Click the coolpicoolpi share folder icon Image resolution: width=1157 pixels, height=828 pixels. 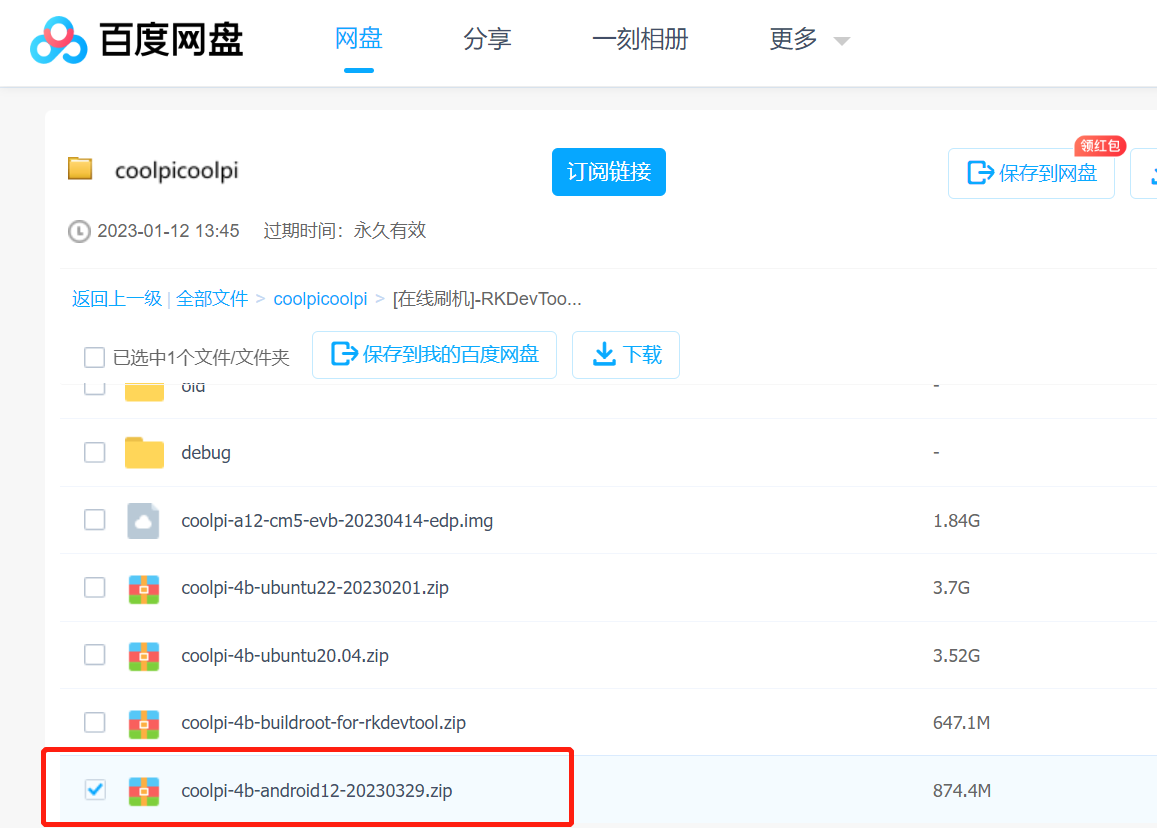point(80,169)
